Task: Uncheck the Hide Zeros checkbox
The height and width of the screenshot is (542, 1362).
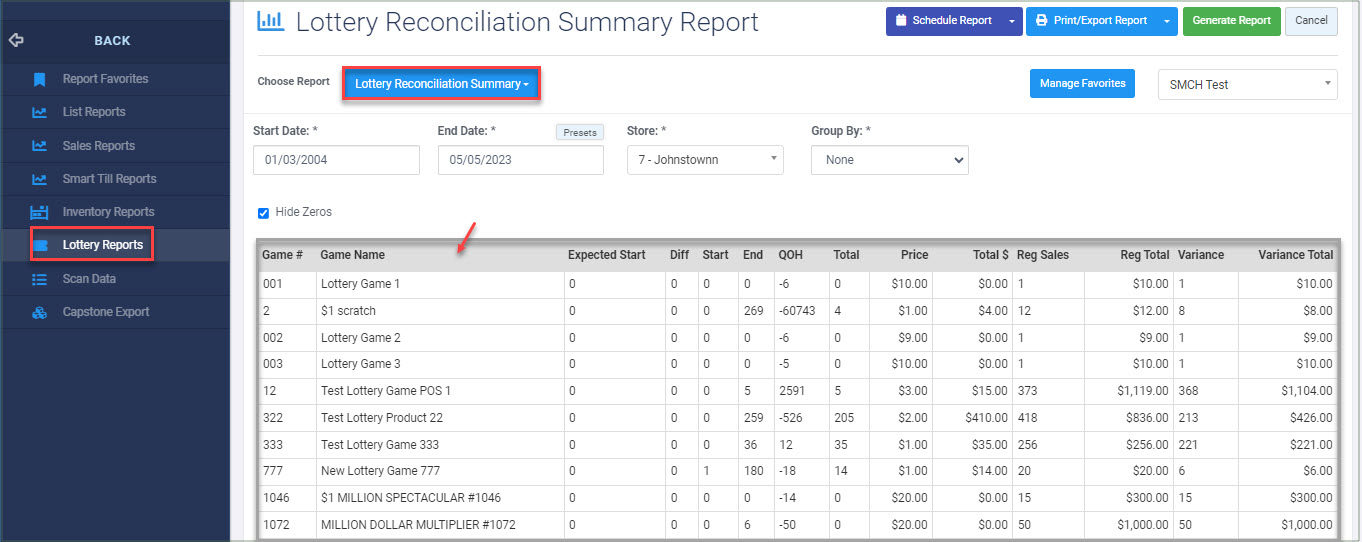Action: click(264, 212)
